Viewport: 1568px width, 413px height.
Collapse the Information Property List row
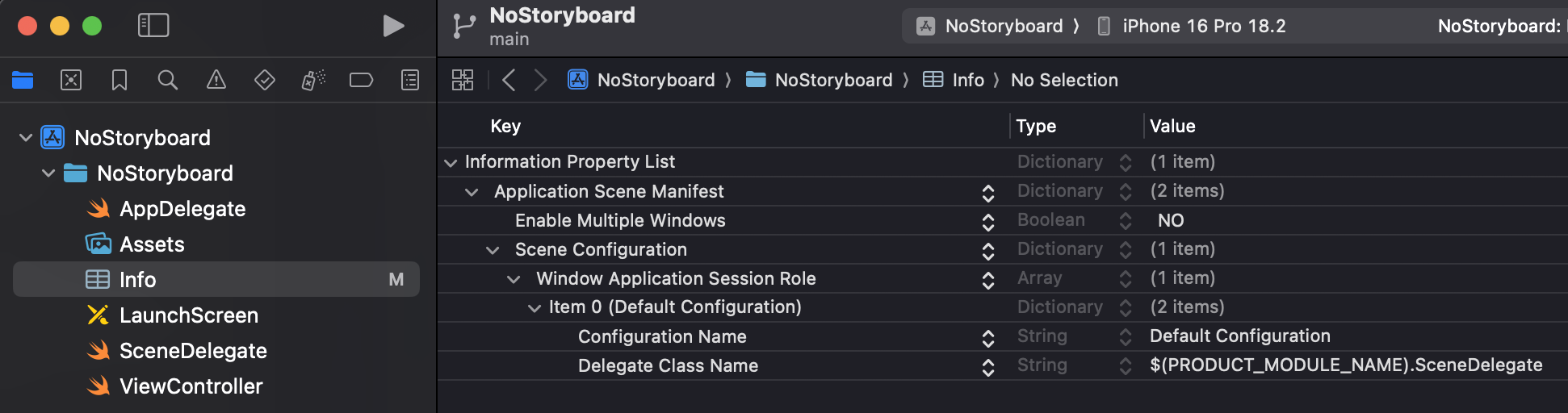(x=451, y=162)
